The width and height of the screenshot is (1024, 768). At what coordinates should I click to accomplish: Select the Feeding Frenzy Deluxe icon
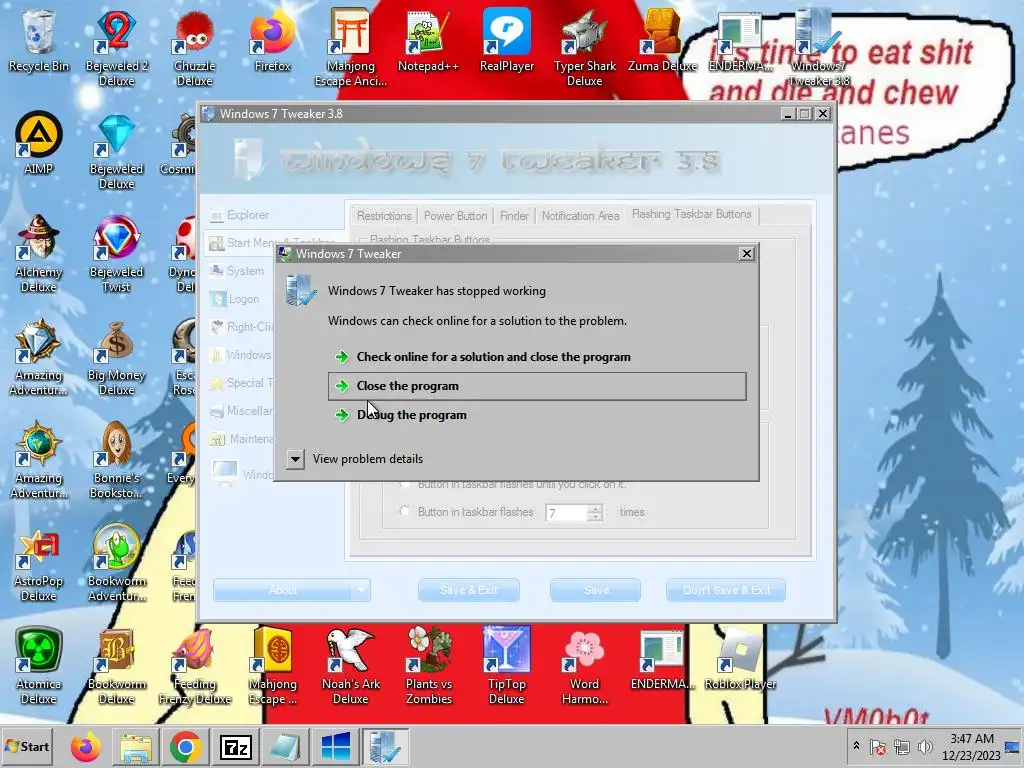point(195,667)
